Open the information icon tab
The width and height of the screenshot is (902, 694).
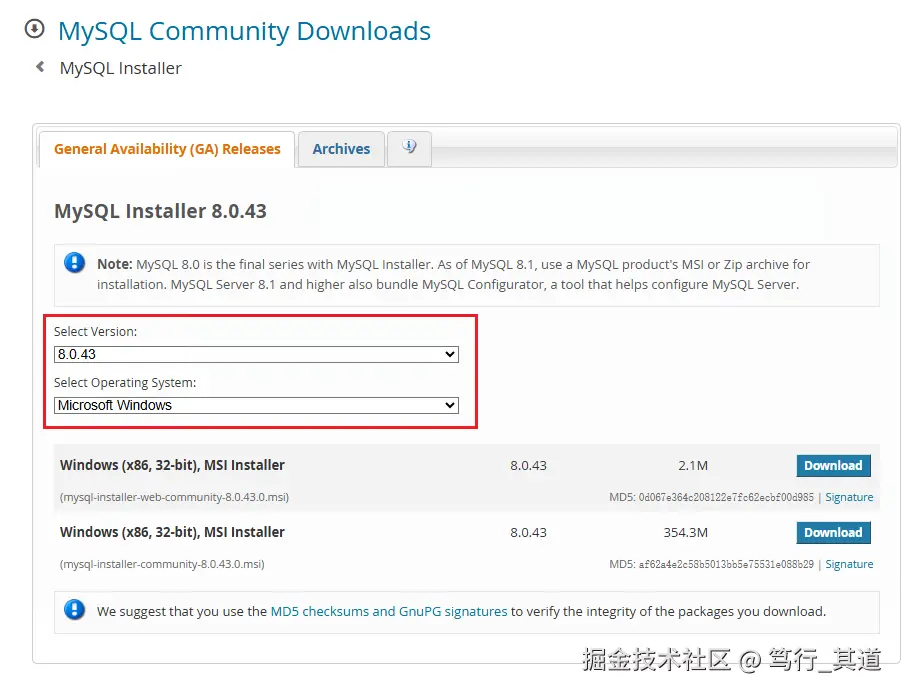409,148
